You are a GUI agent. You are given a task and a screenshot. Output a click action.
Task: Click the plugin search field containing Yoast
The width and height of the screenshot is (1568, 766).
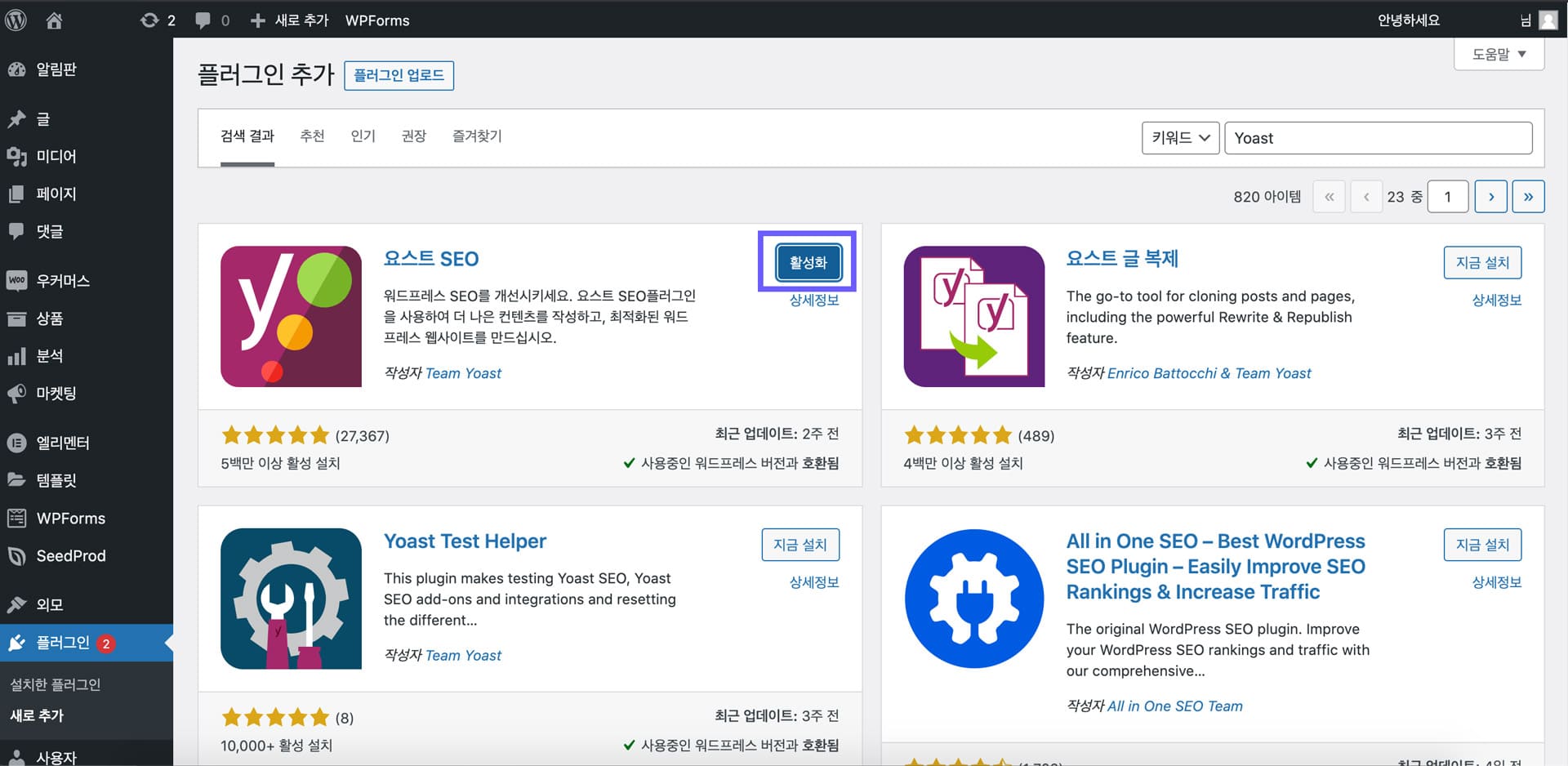click(1378, 138)
